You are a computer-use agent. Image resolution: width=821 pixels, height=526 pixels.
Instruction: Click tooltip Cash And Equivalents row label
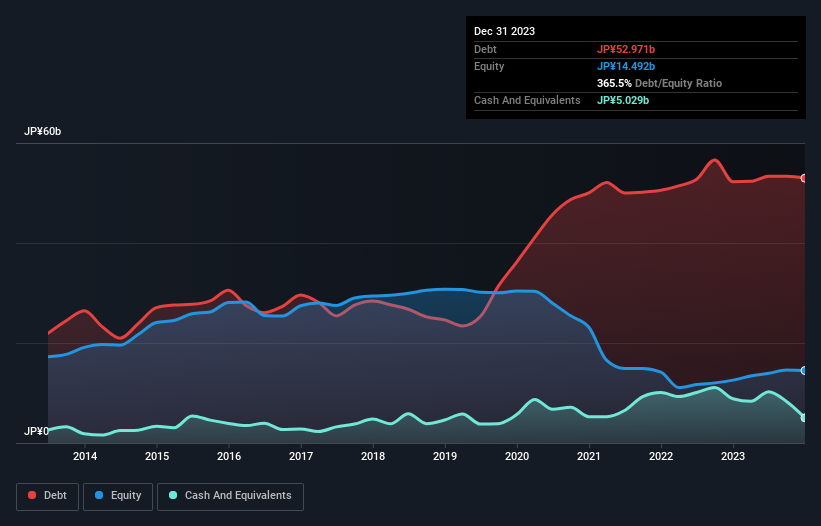pyautogui.click(x=527, y=100)
